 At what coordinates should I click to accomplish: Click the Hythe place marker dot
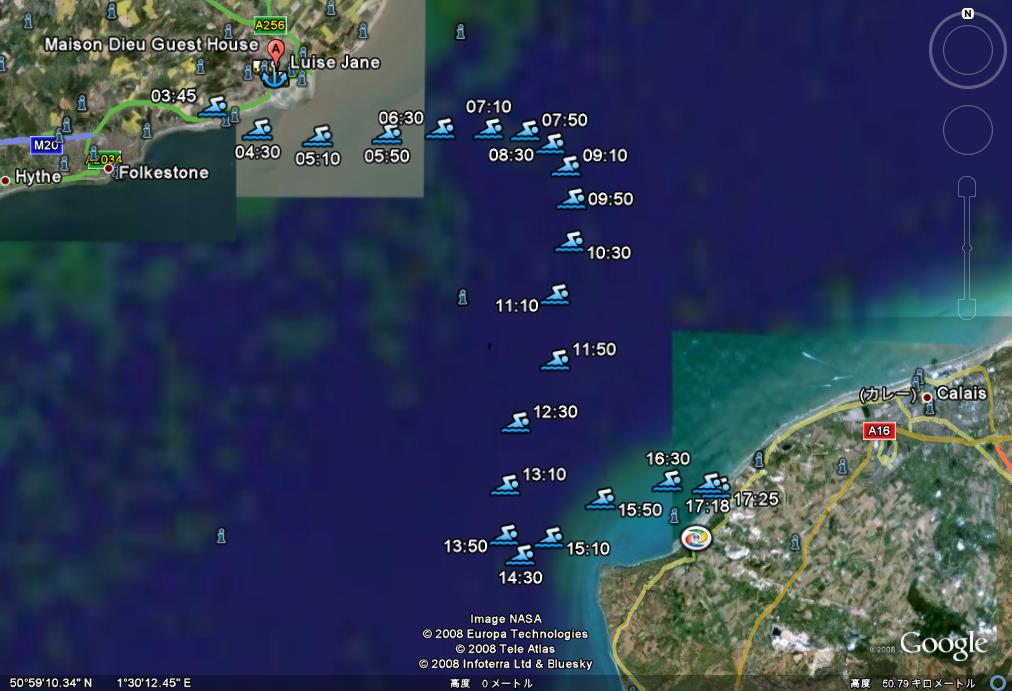click(x=6, y=181)
